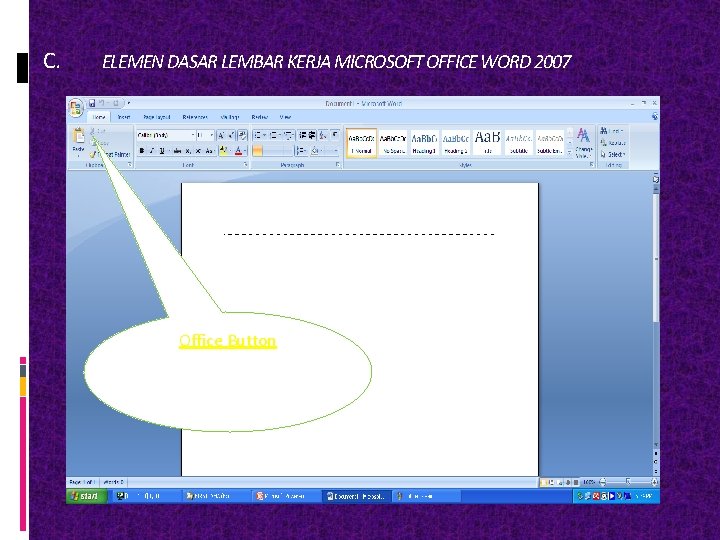
Task: Click the Replace button
Action: 613,143
